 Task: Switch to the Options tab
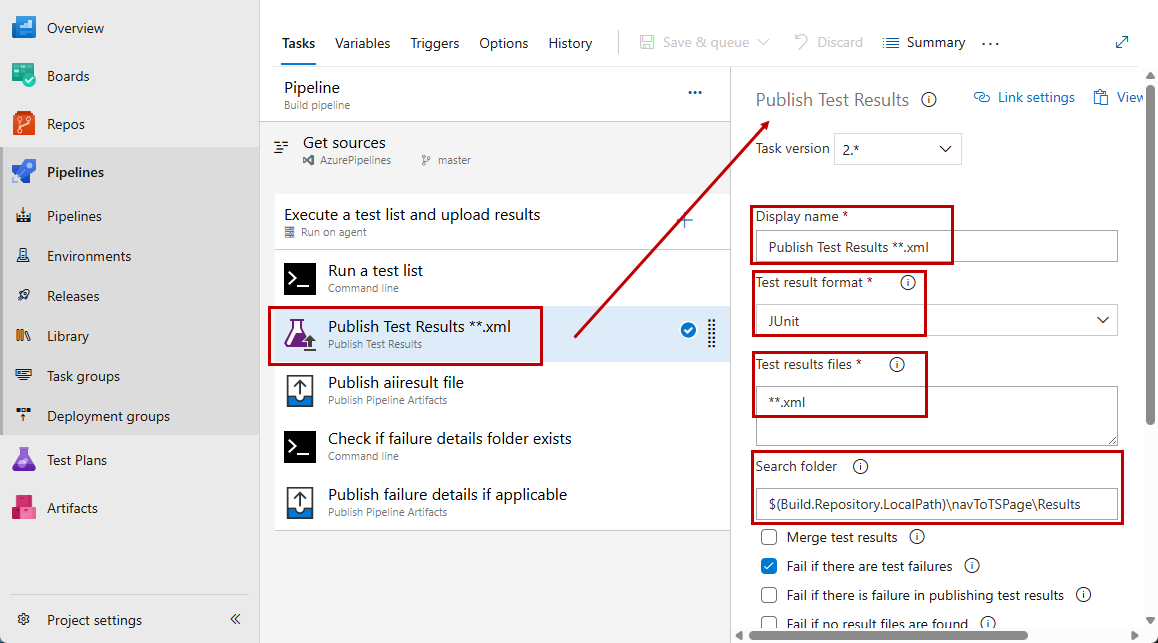[x=504, y=43]
